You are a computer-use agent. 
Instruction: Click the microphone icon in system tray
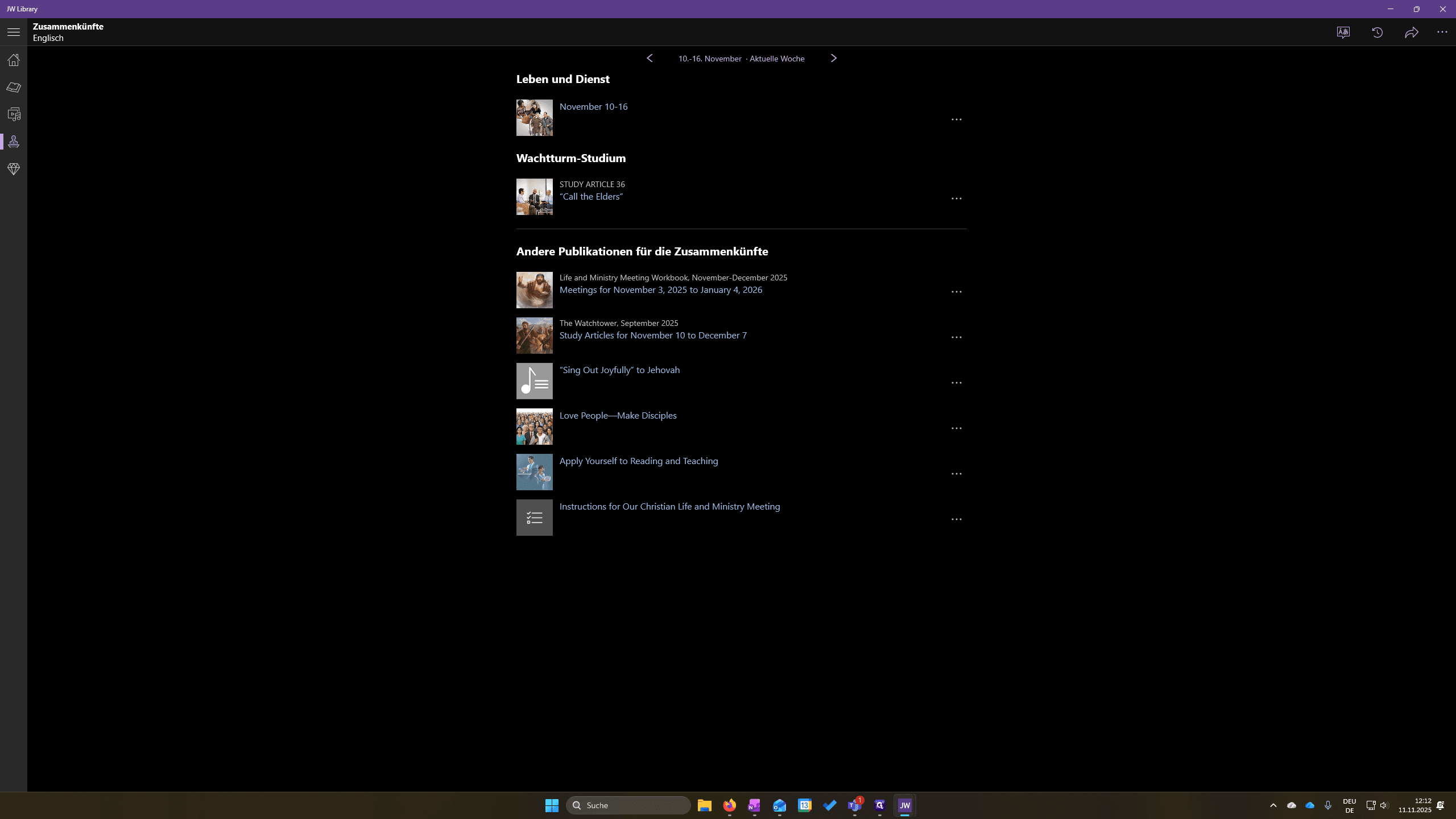[x=1328, y=805]
